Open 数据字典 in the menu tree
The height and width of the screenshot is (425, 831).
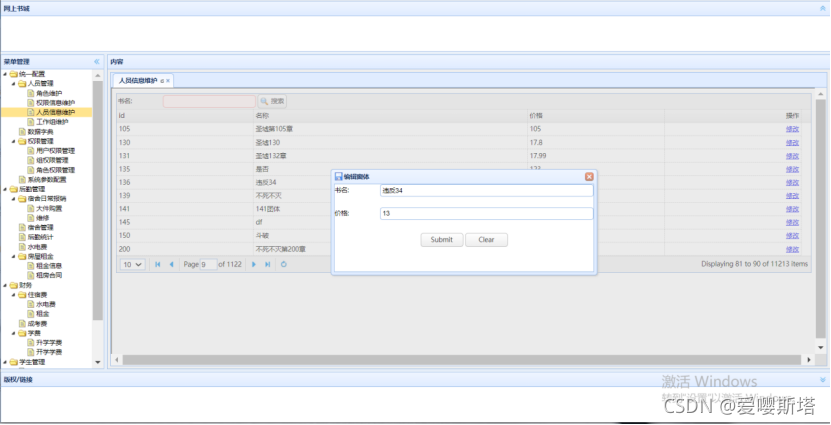click(41, 131)
